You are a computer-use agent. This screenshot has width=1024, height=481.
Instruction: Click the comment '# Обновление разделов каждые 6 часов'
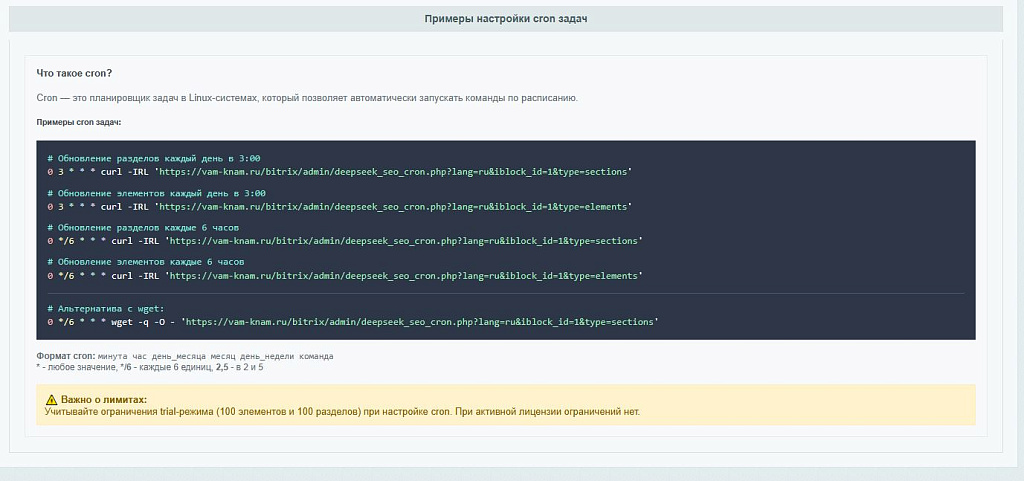click(142, 228)
